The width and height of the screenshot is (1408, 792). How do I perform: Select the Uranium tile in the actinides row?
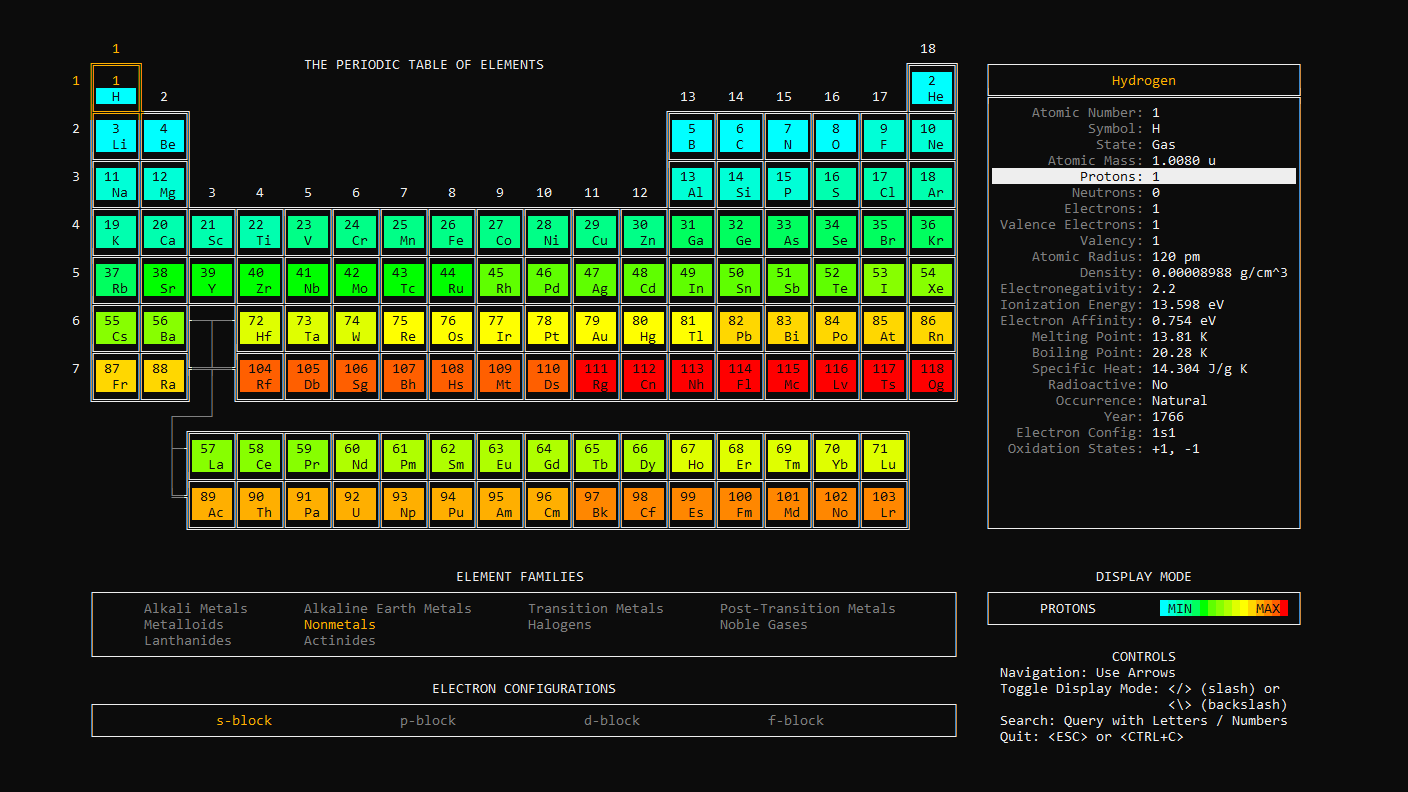coord(356,503)
